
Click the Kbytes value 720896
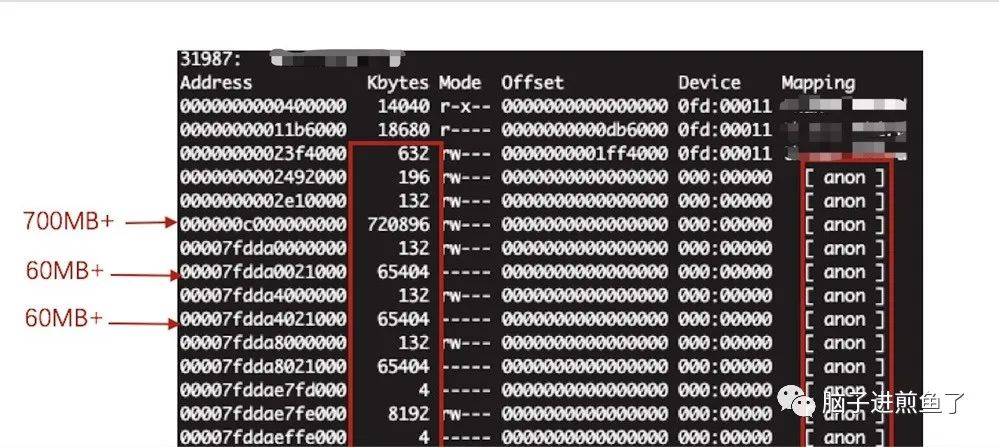(398, 225)
